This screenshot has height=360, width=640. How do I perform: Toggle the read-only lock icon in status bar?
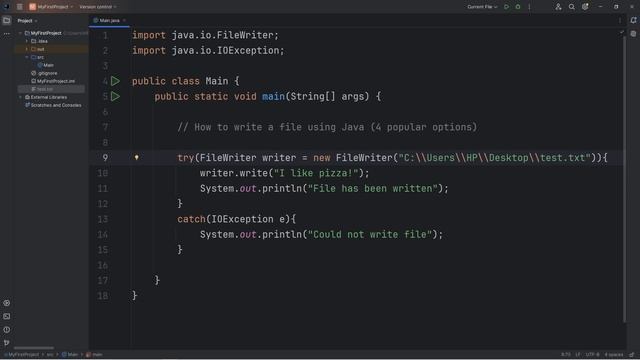[x=632, y=355]
